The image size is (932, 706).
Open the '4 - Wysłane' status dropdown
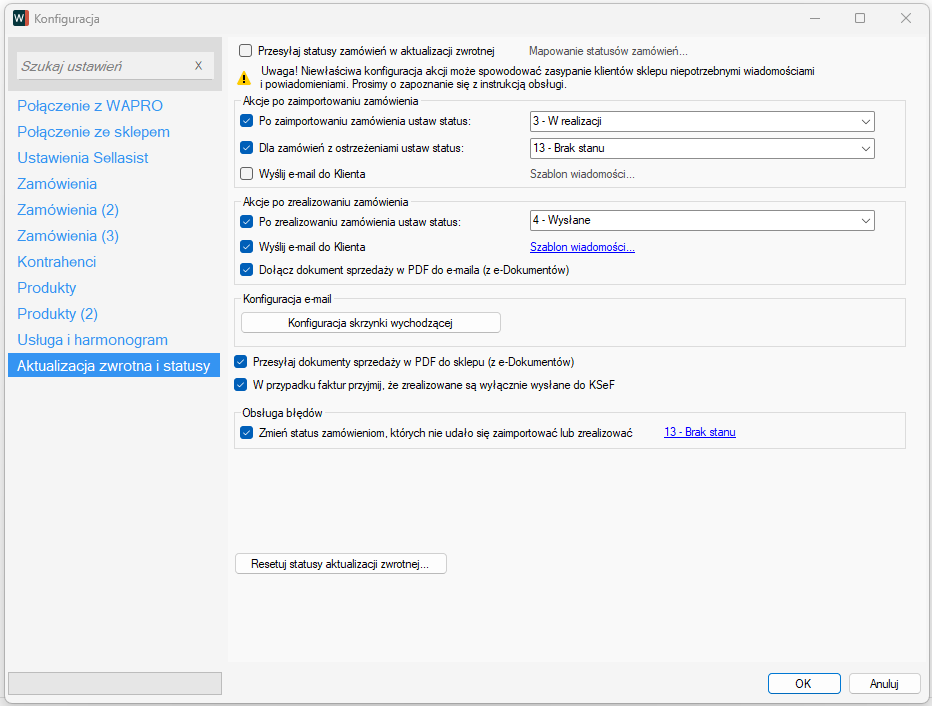pos(701,221)
